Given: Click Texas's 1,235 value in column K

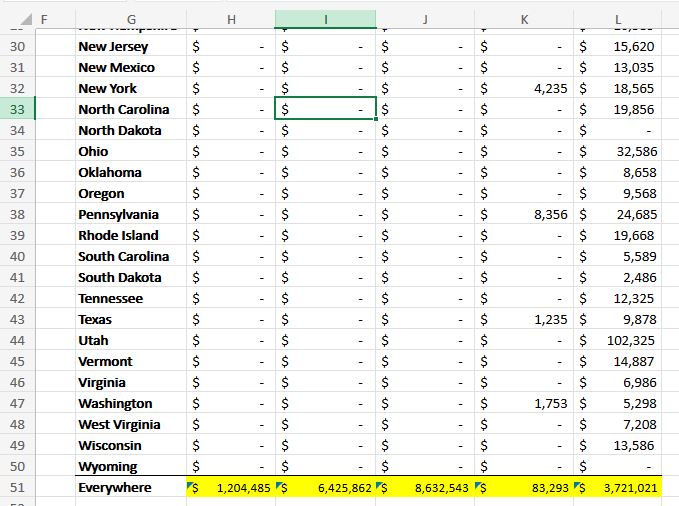Looking at the screenshot, I should pyautogui.click(x=524, y=319).
